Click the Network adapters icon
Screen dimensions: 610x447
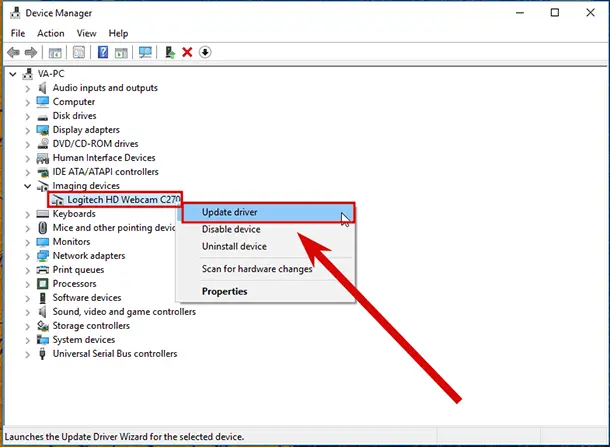click(x=42, y=256)
